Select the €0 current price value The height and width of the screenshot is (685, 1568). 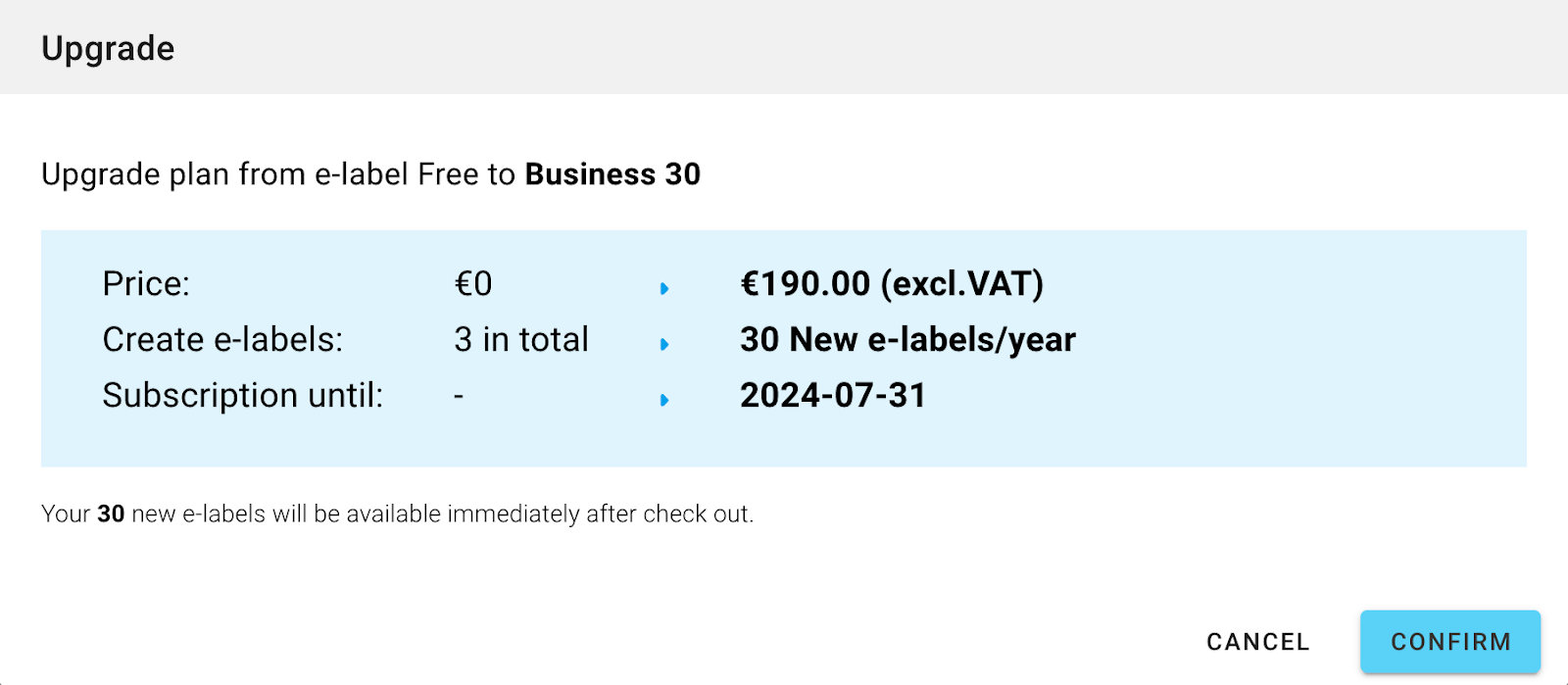point(473,285)
